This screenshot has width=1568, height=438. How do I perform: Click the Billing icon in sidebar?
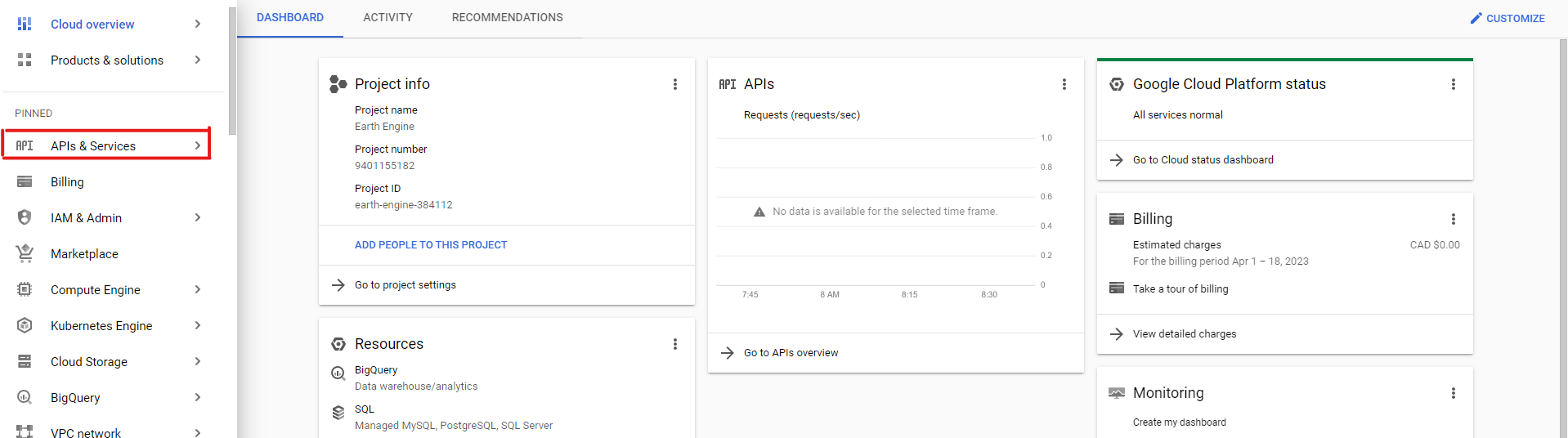coord(25,182)
